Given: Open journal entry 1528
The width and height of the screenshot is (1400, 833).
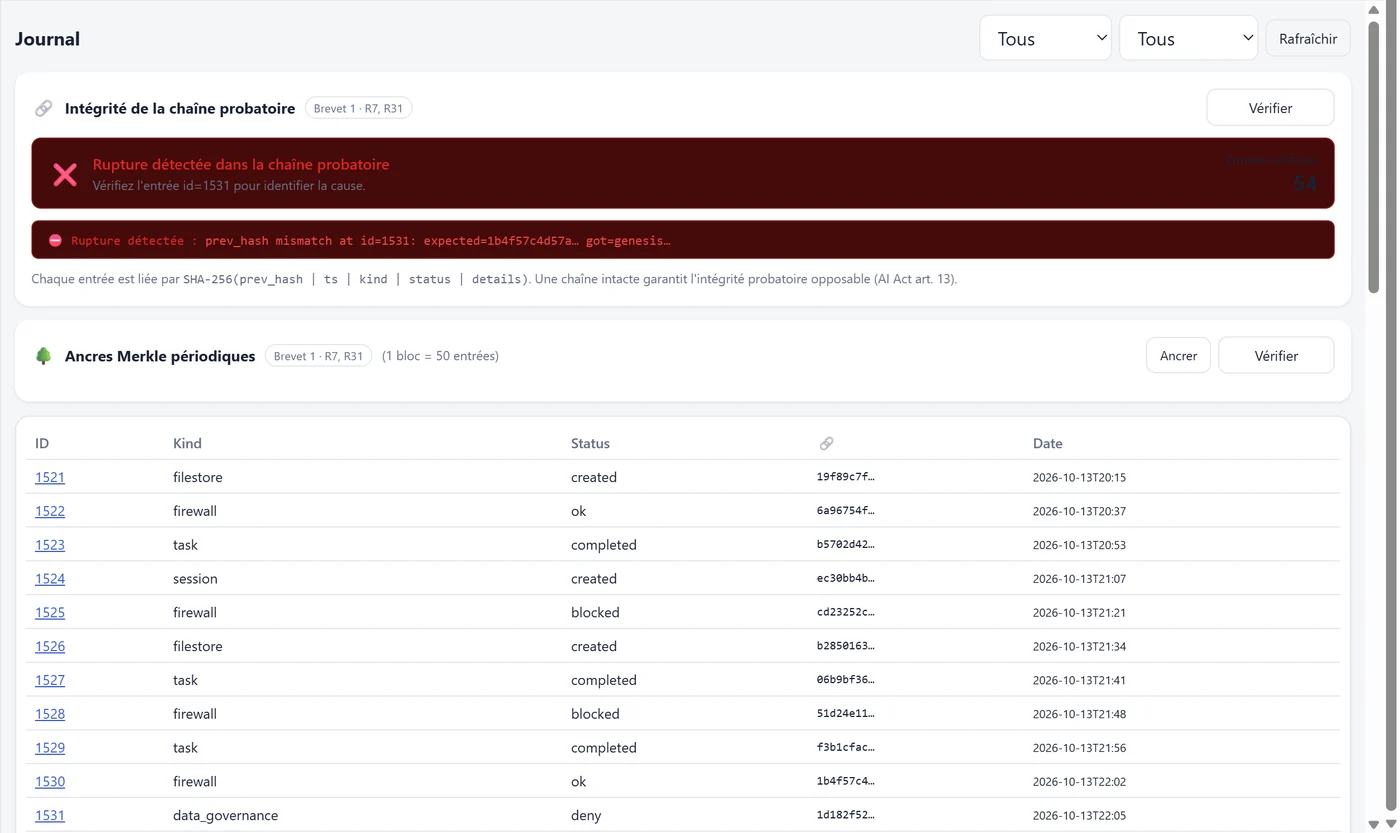Looking at the screenshot, I should pos(50,714).
